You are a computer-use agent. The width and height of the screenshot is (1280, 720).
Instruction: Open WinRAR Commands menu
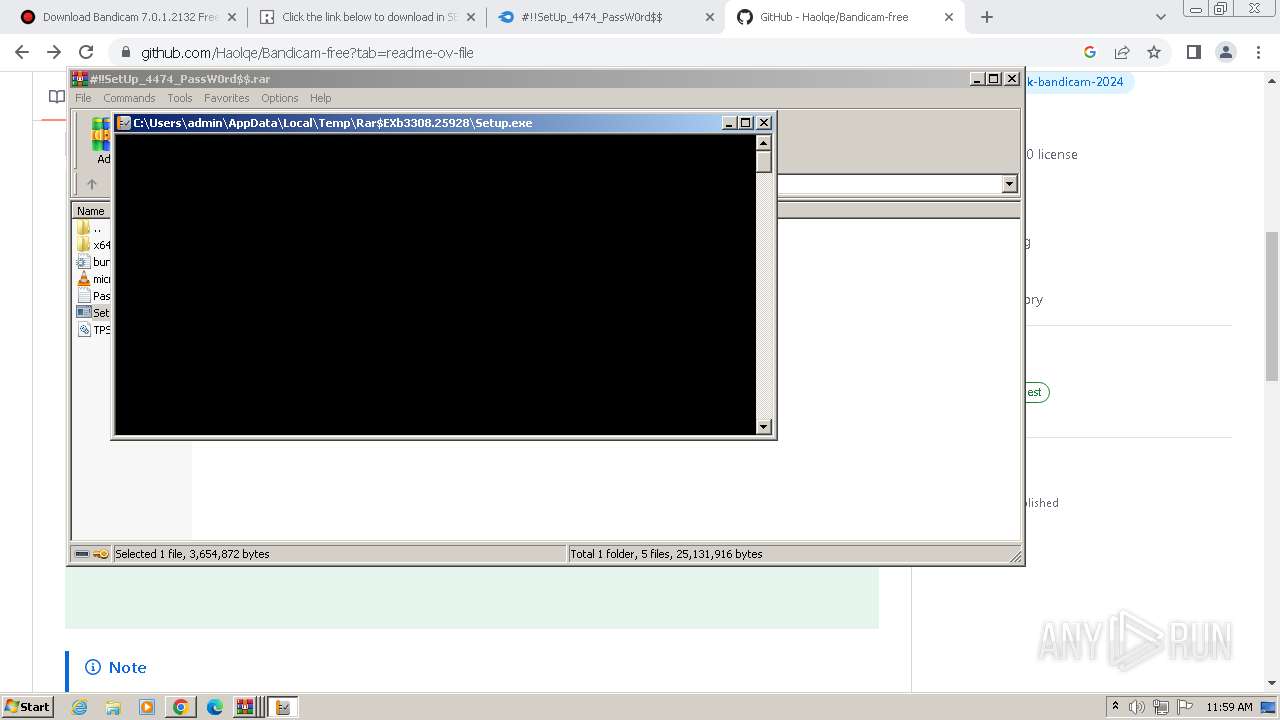tap(129, 98)
